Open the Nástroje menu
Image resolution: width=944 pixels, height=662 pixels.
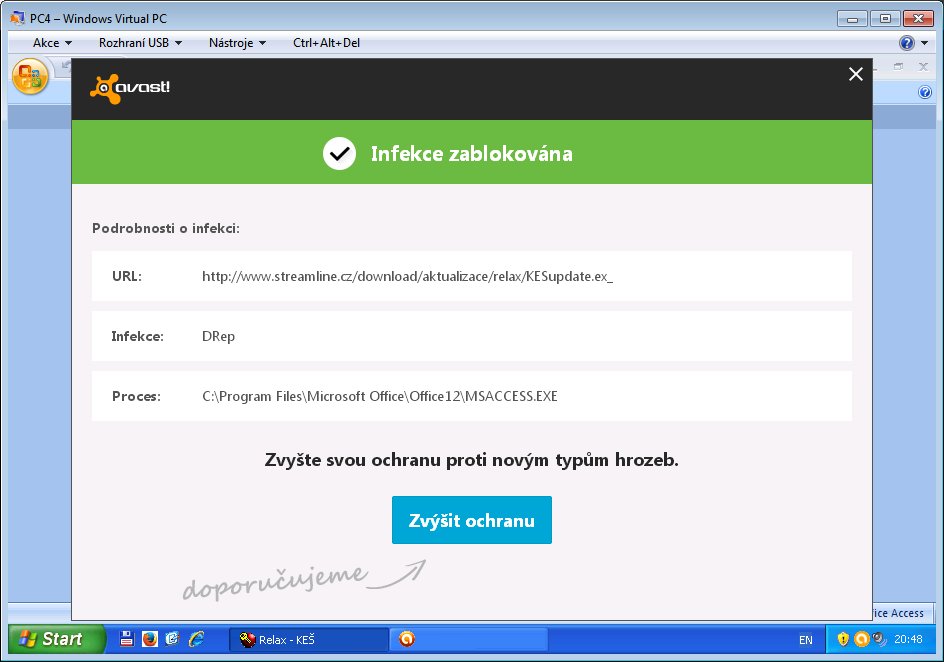pyautogui.click(x=237, y=43)
